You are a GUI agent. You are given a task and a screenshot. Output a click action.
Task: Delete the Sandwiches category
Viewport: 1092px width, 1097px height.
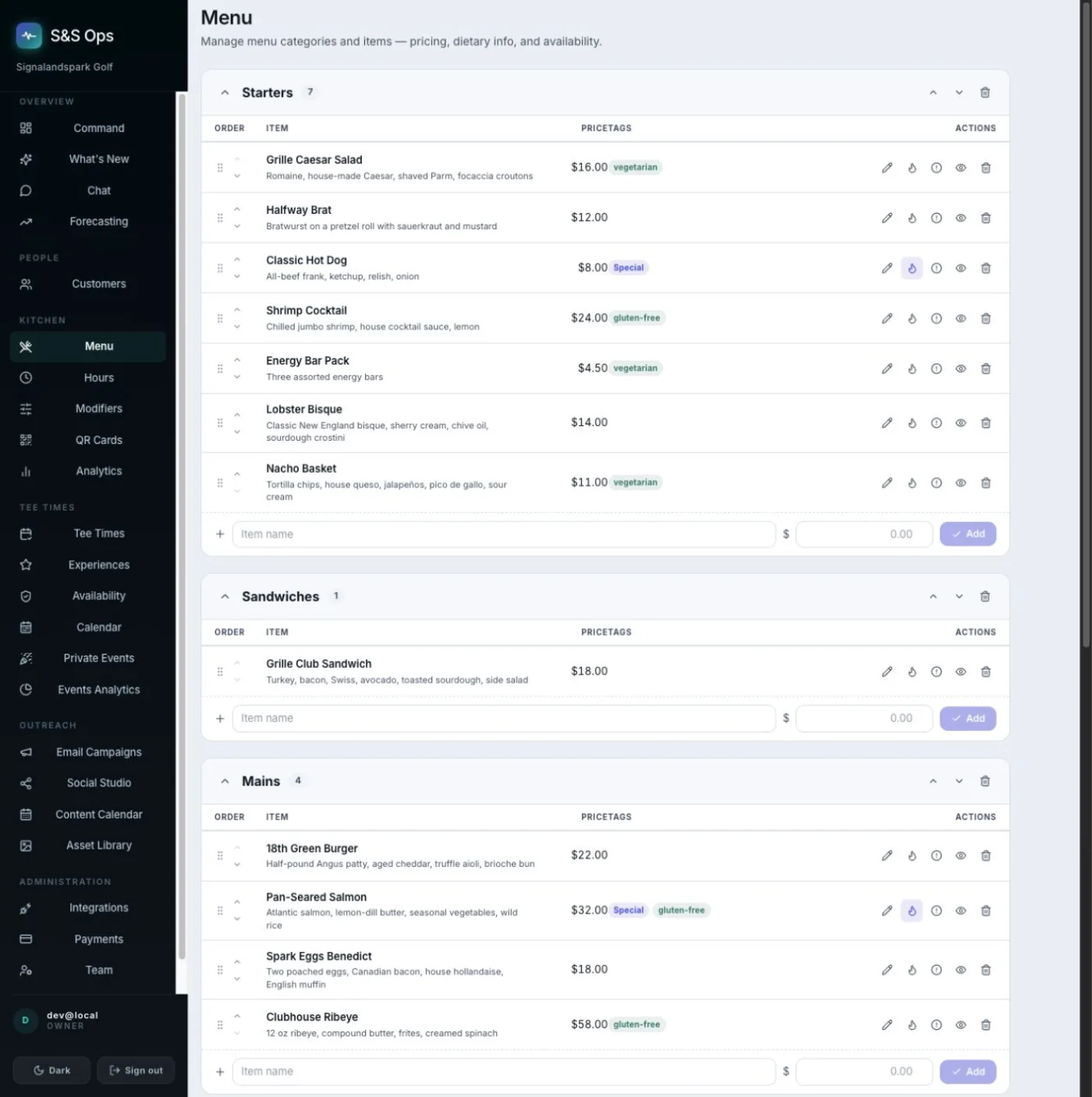(985, 597)
